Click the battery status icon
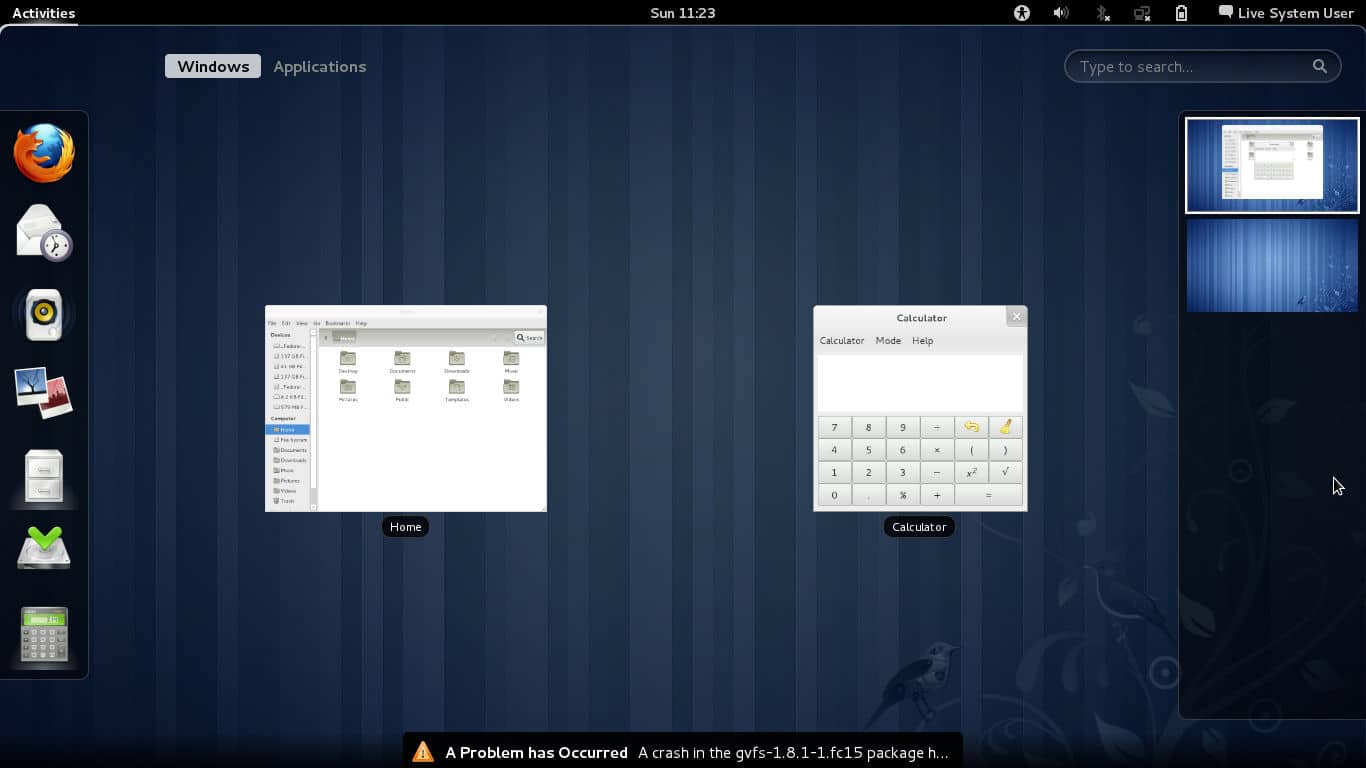Image resolution: width=1366 pixels, height=768 pixels. click(1181, 13)
